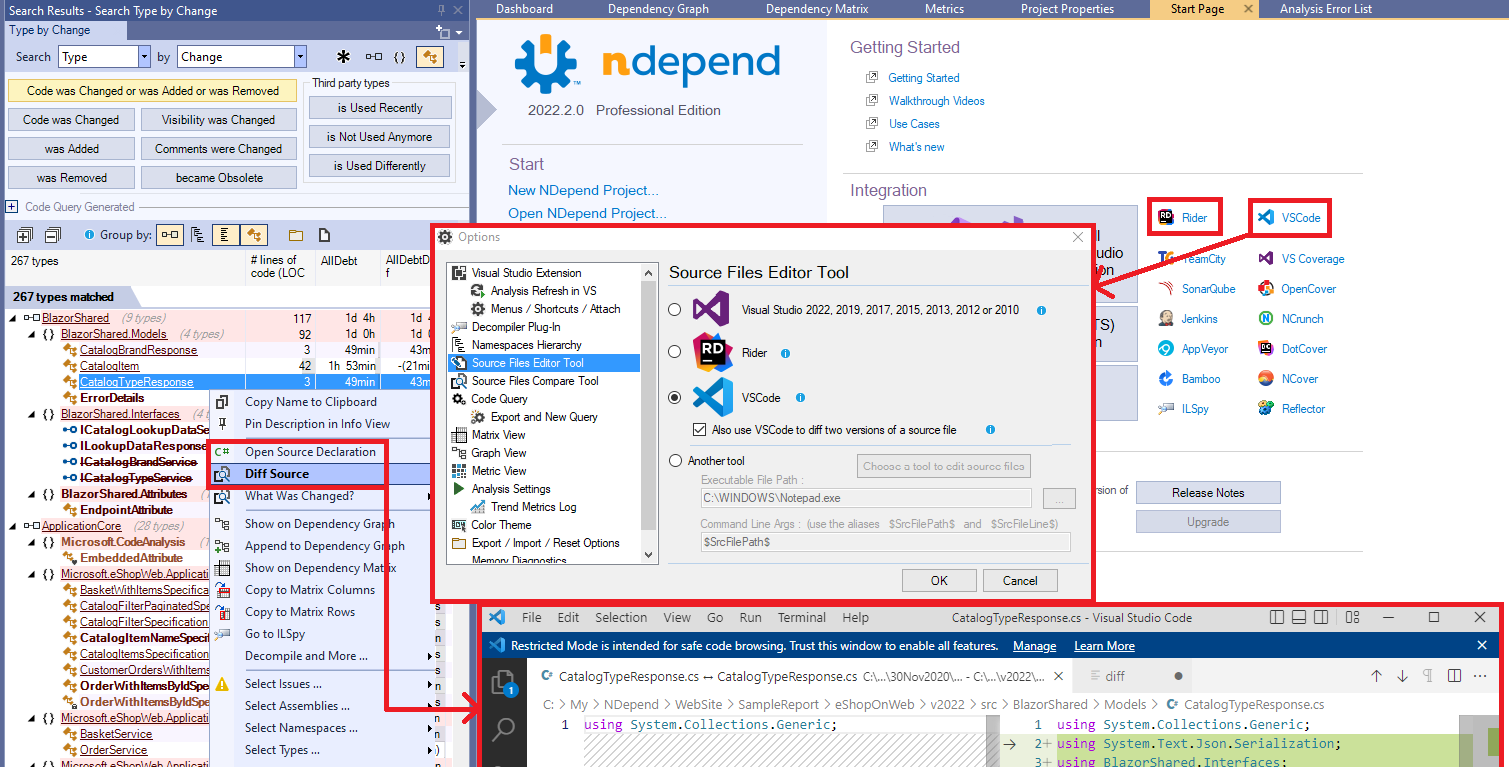Expand the Code Query Generated section
The width and height of the screenshot is (1509, 767).
click(x=12, y=207)
